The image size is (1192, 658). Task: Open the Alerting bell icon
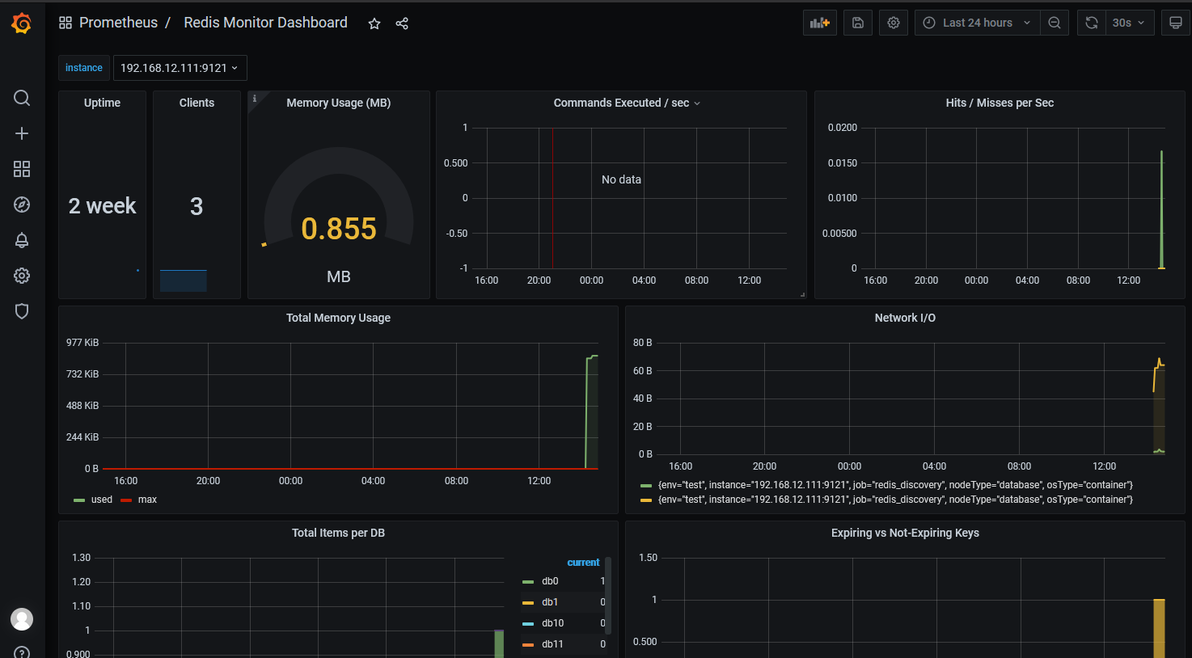[21, 240]
